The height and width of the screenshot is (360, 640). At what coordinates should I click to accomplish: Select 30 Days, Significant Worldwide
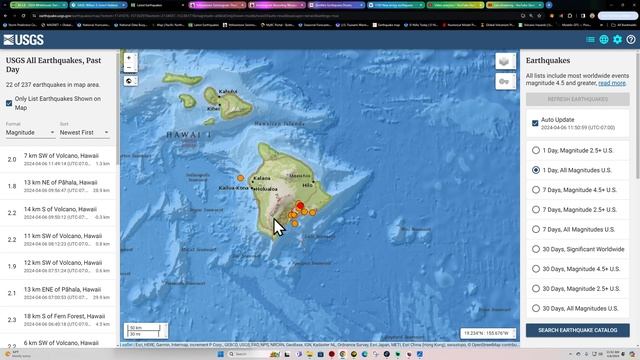tap(578, 249)
